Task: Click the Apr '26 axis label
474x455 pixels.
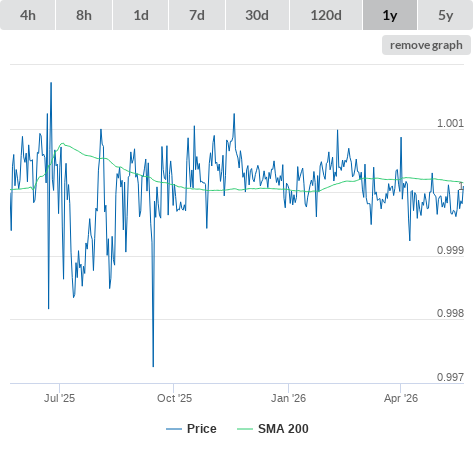Action: pyautogui.click(x=401, y=398)
